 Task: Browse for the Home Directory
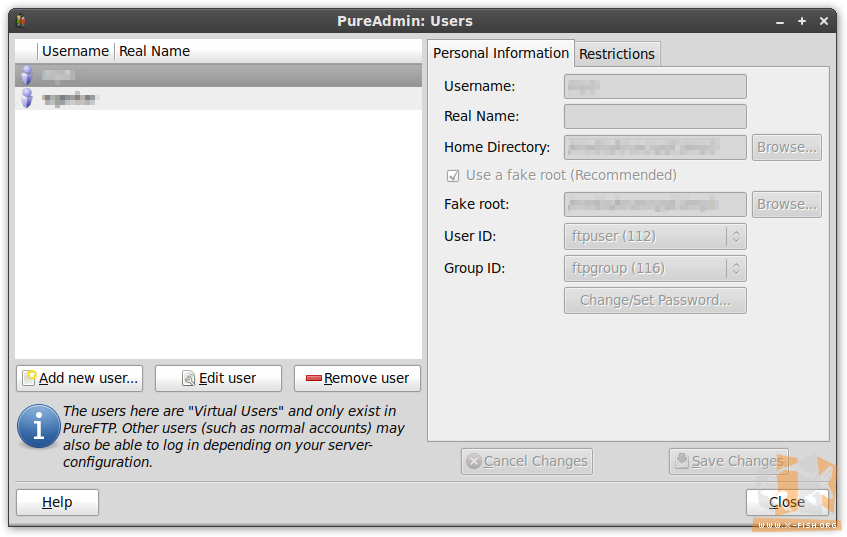pyautogui.click(x=786, y=147)
